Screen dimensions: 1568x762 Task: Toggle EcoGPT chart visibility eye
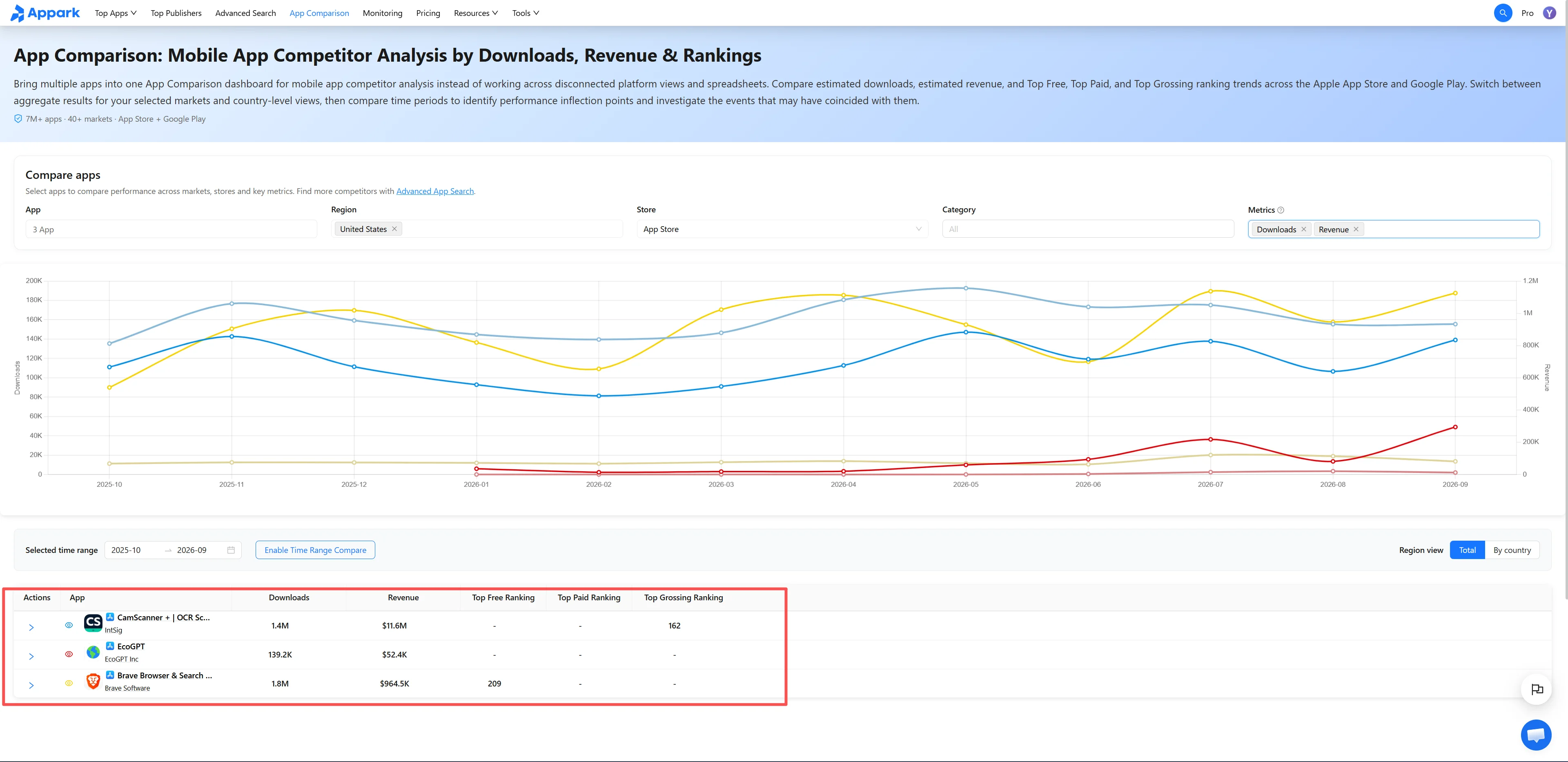click(69, 654)
